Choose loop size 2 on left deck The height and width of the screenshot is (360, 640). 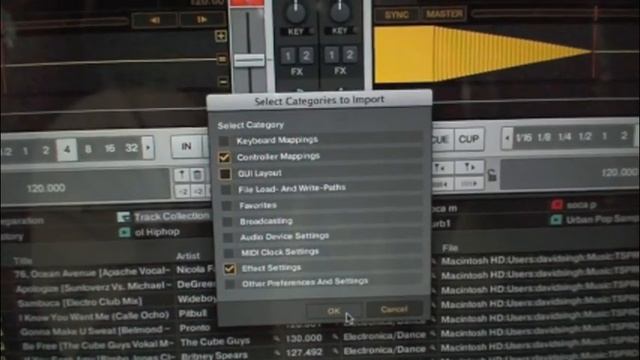click(46, 150)
